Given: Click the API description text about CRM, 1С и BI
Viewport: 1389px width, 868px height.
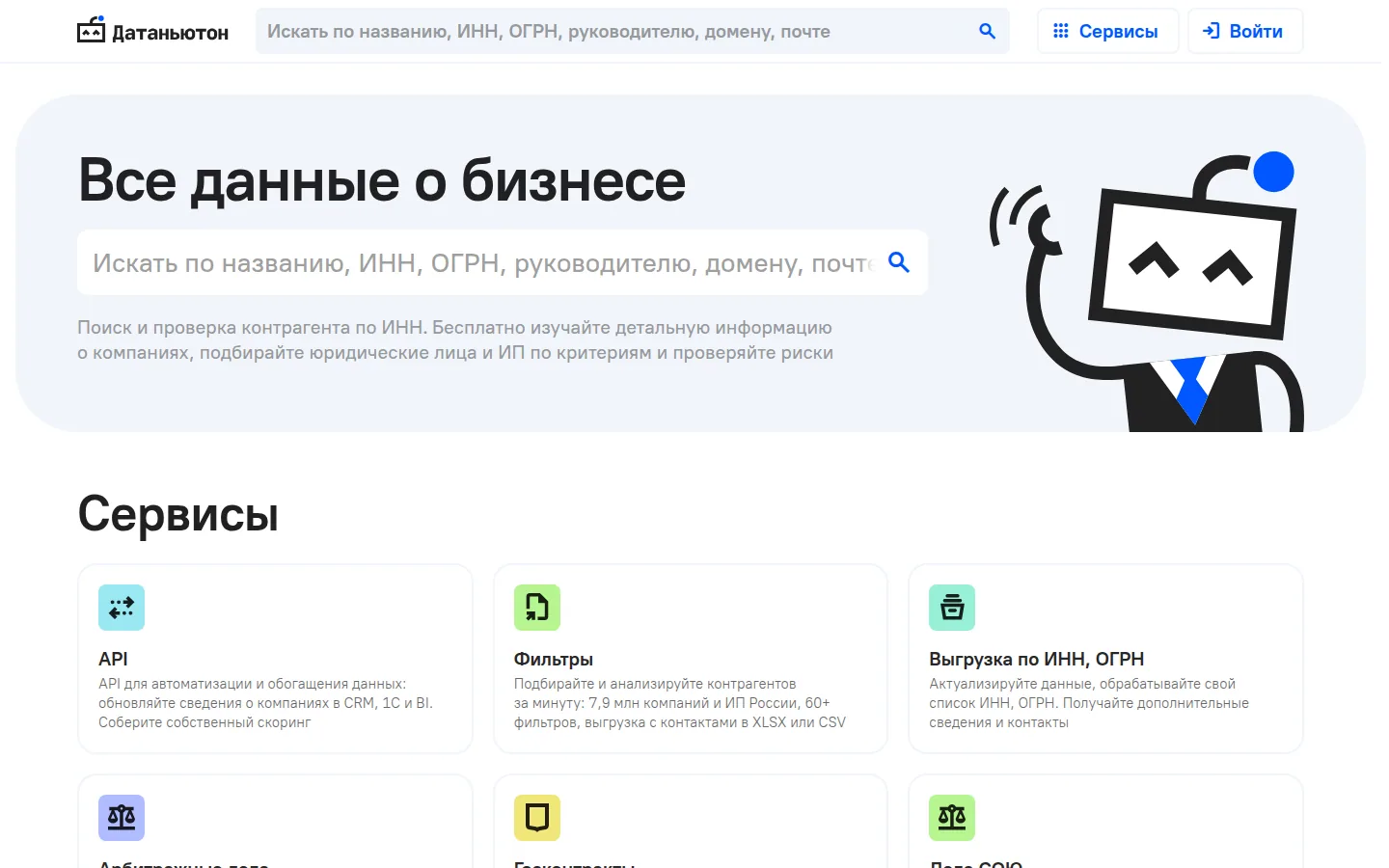Looking at the screenshot, I should (266, 703).
